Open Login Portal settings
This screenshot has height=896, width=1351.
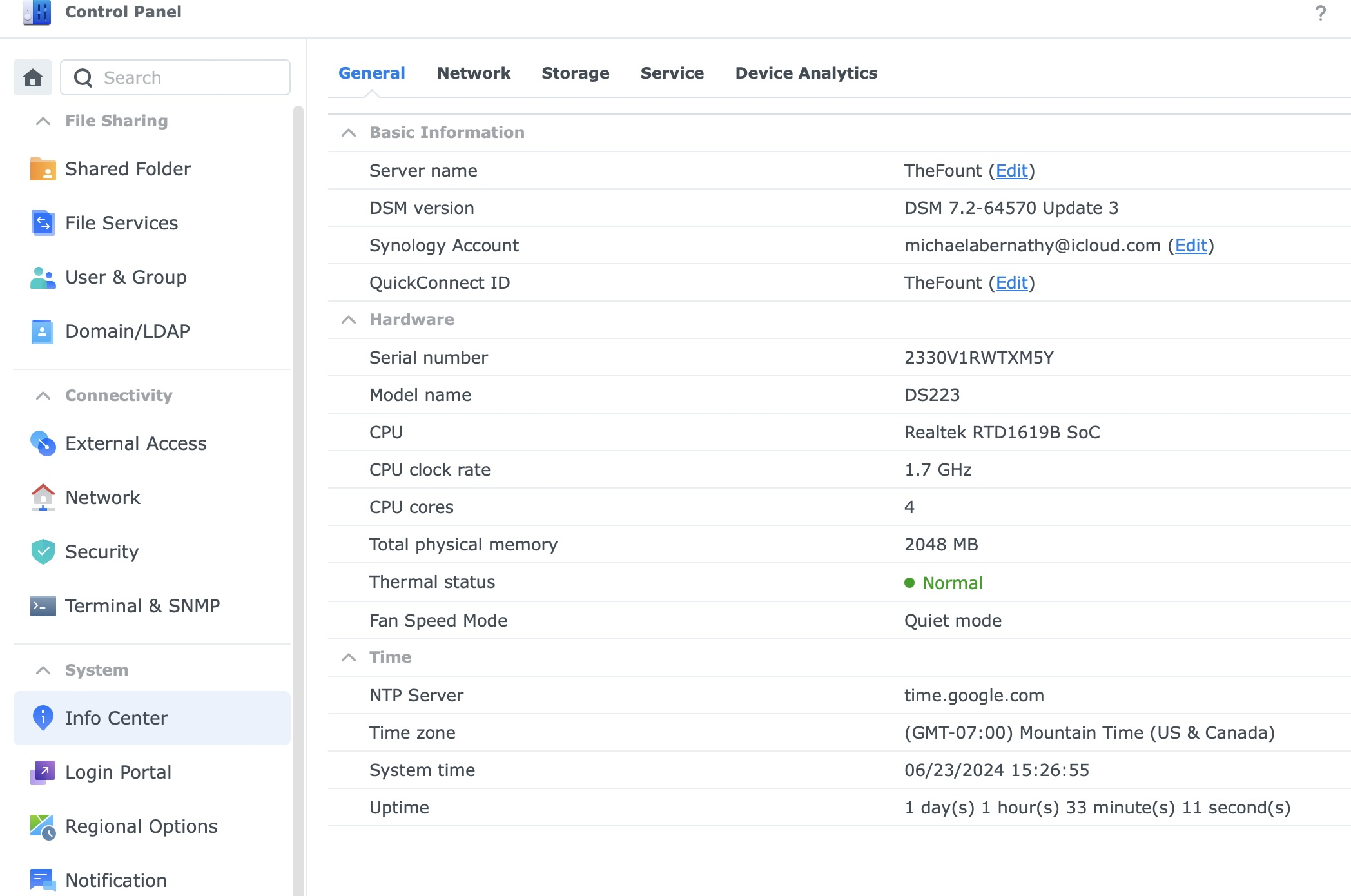point(118,772)
